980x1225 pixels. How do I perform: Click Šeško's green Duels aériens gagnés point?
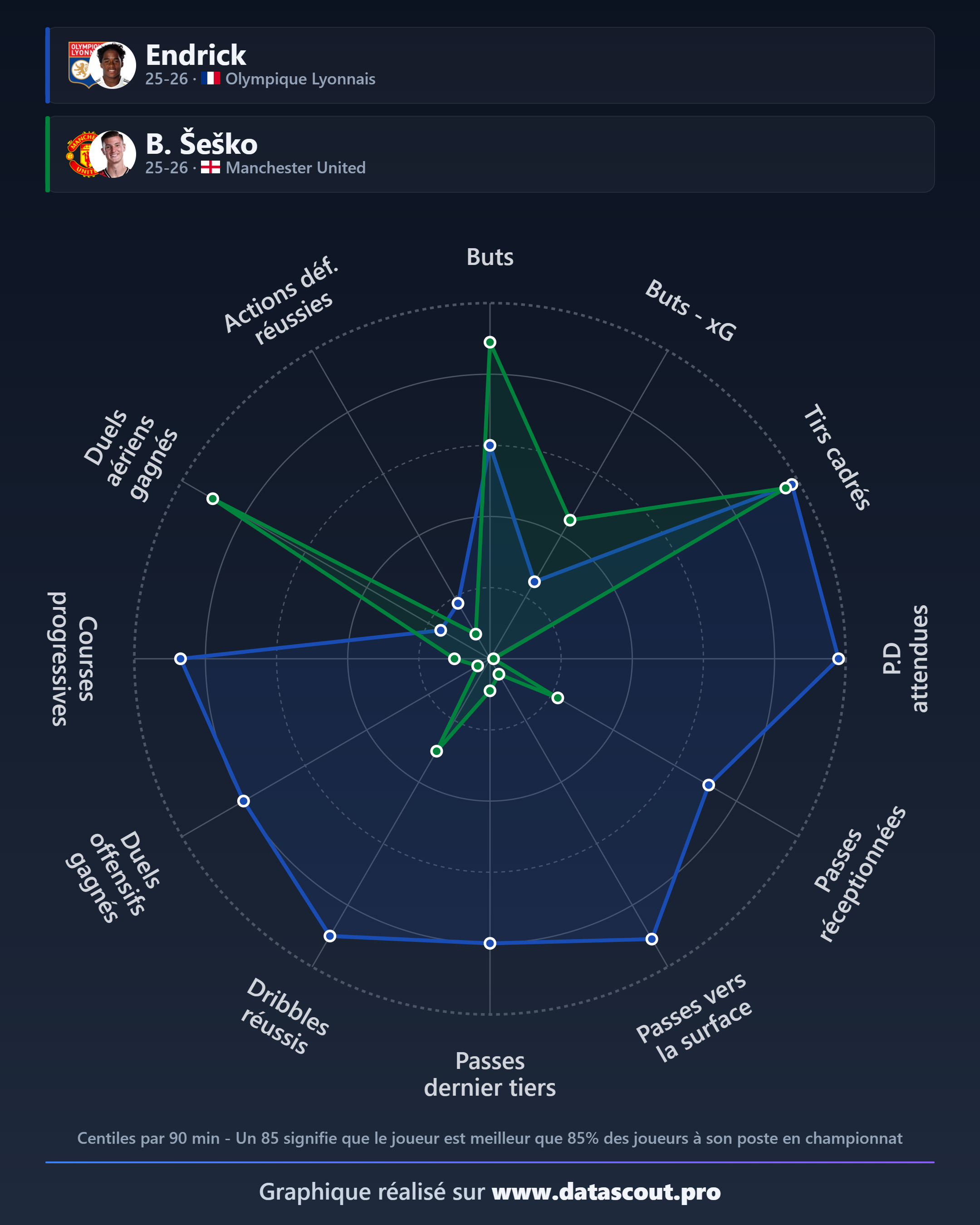pyautogui.click(x=212, y=498)
